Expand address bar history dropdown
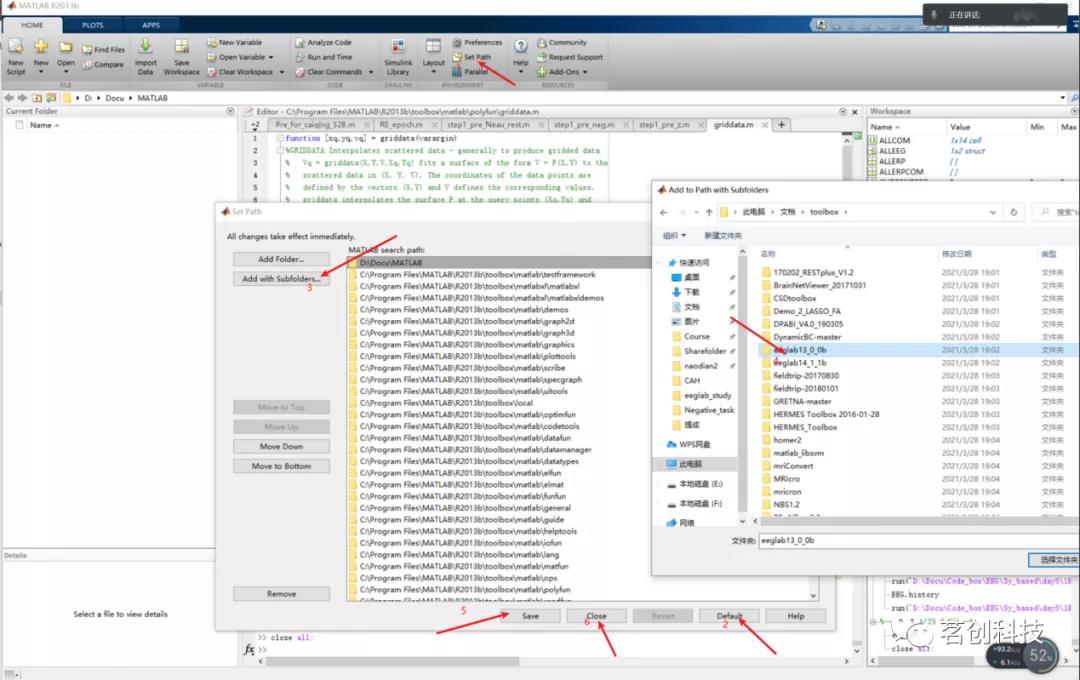Viewport: 1080px width, 680px height. tap(993, 212)
